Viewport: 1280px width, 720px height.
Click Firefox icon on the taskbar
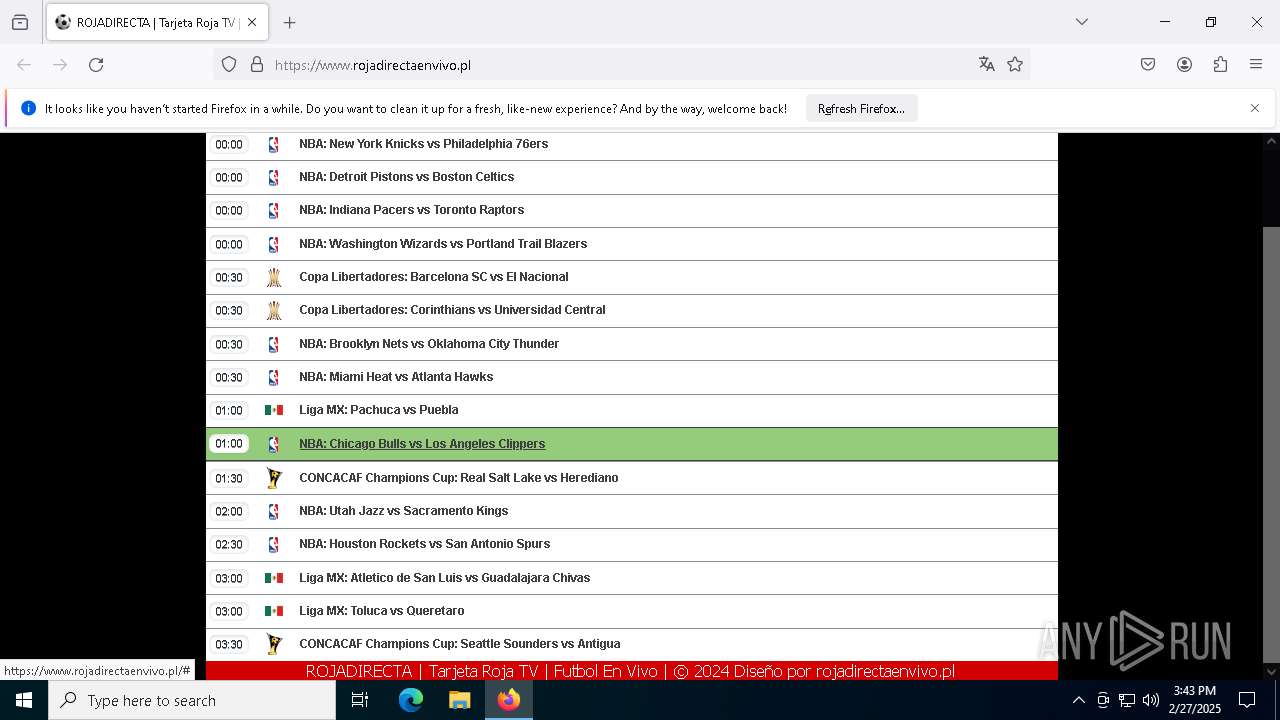pyautogui.click(x=508, y=700)
